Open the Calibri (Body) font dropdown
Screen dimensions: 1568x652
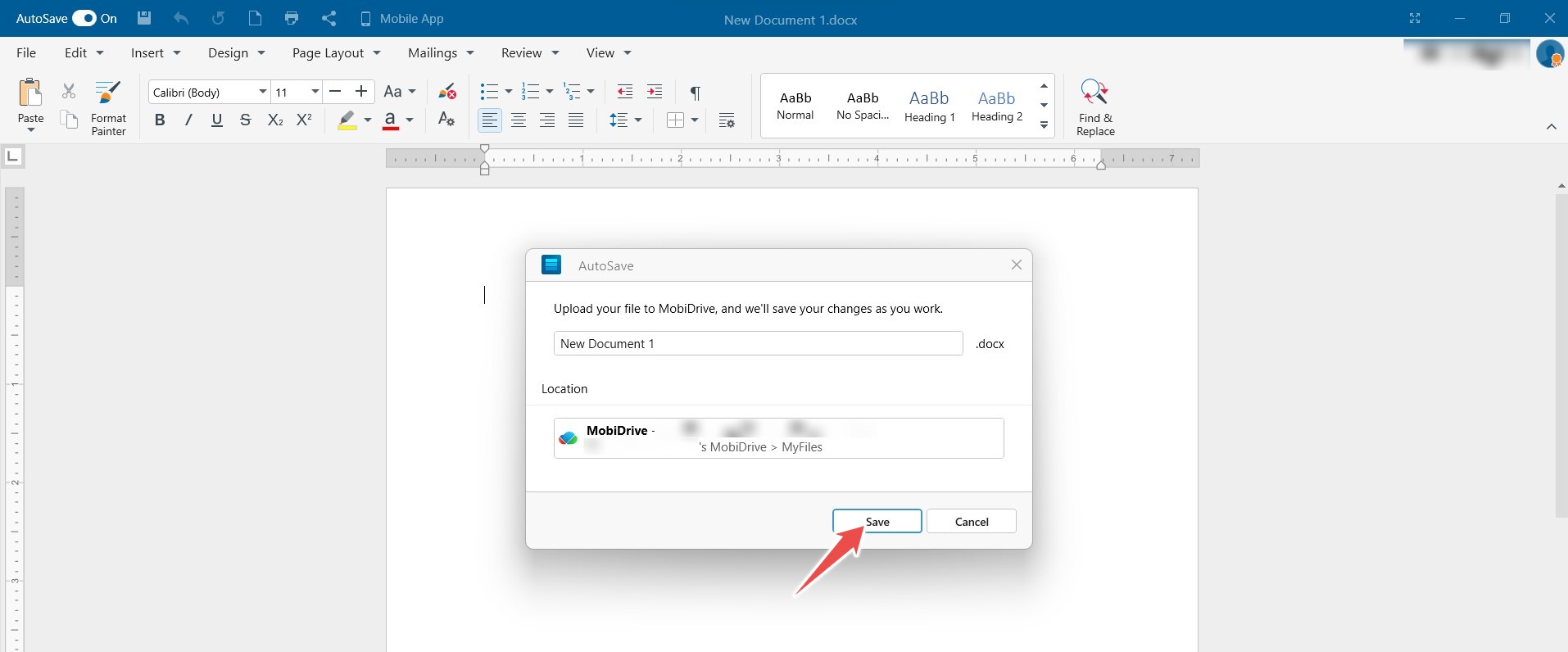click(x=262, y=92)
